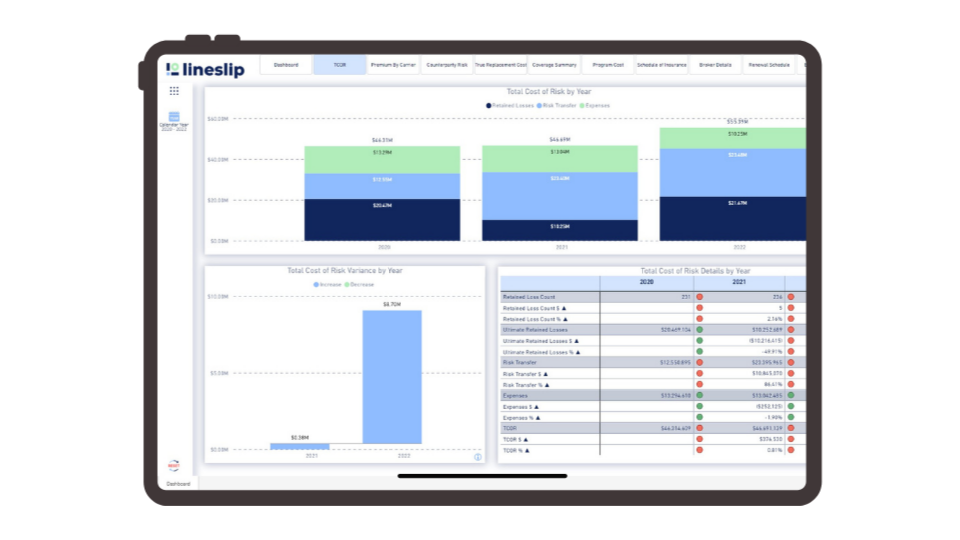
Task: Click the 2021 column header in details table
Action: [739, 282]
